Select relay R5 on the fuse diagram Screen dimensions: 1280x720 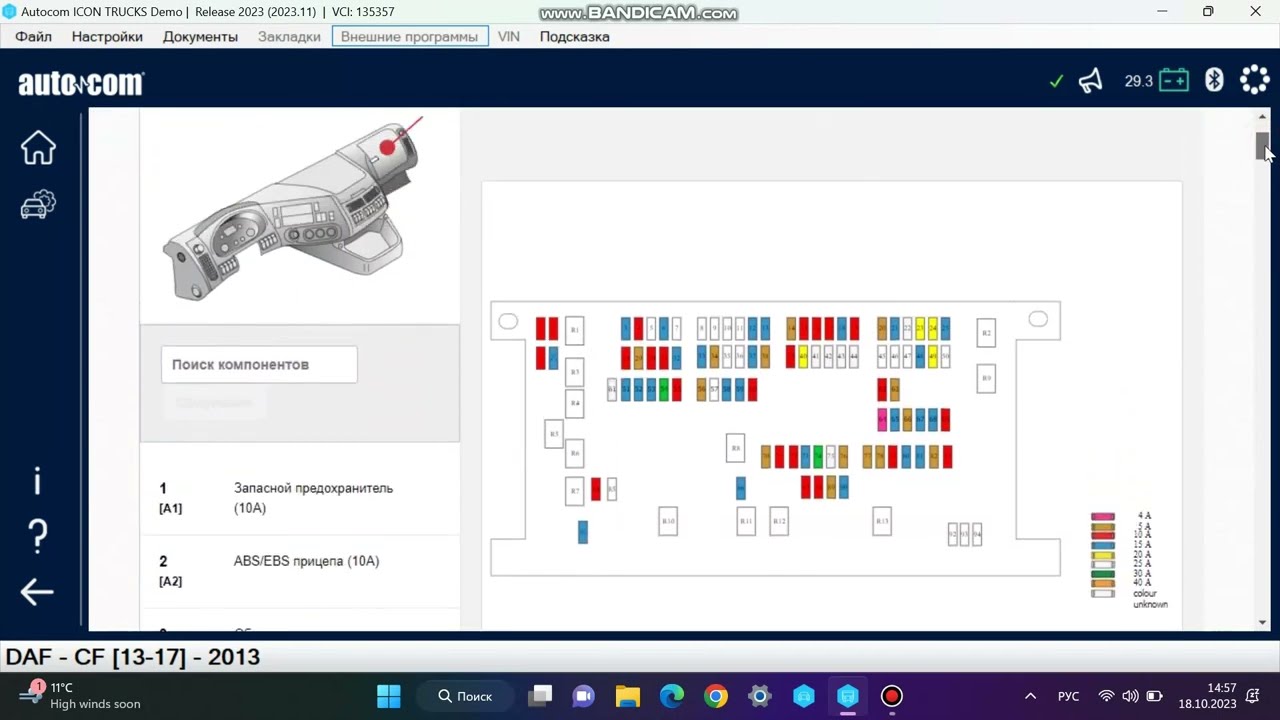[554, 434]
